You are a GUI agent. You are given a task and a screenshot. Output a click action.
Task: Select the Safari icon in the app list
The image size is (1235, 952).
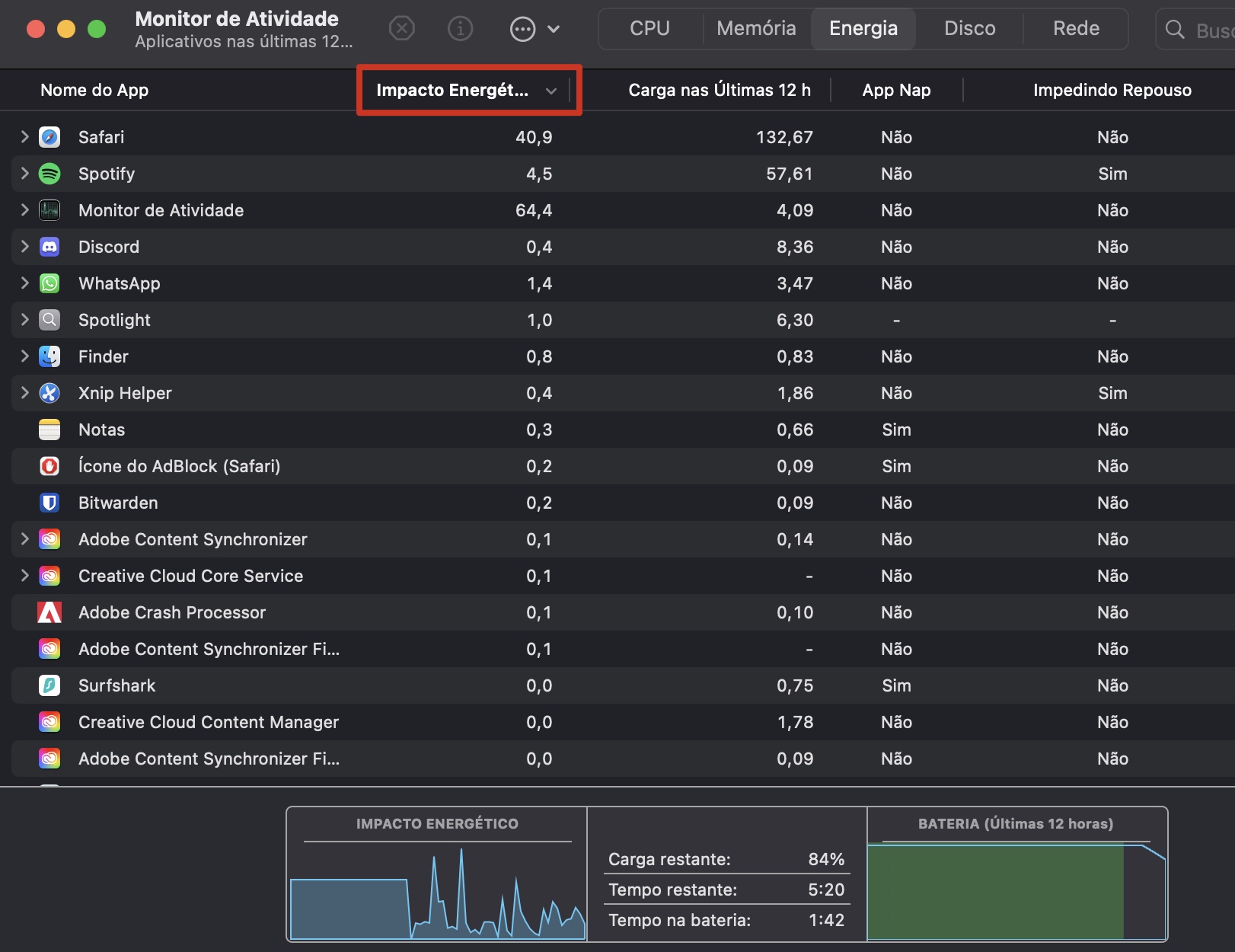49,137
